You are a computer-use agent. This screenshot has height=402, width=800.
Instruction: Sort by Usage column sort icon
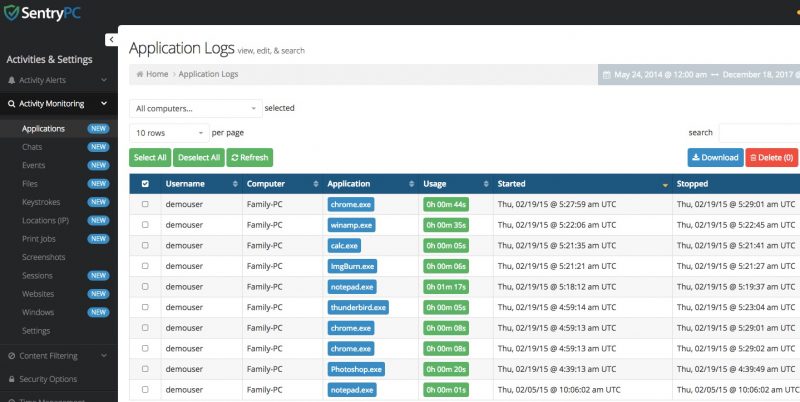coord(486,184)
